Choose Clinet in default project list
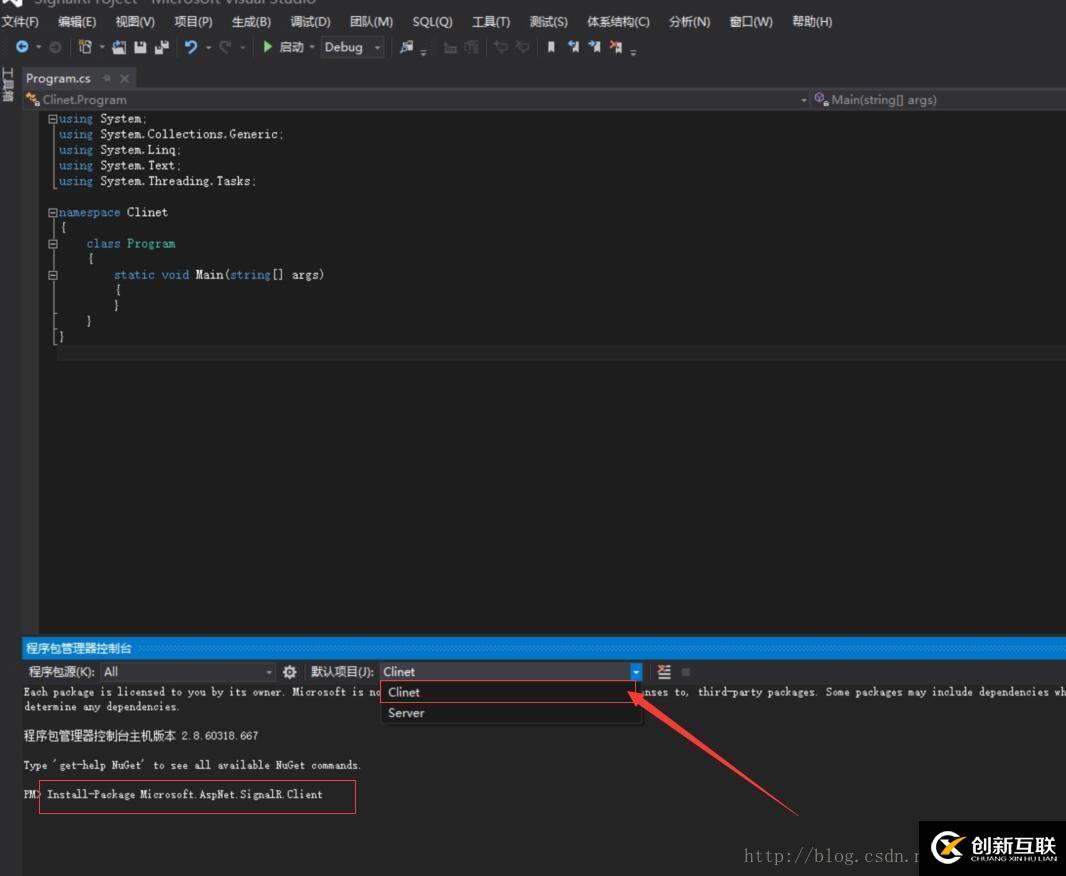This screenshot has height=876, width=1066. coord(508,693)
